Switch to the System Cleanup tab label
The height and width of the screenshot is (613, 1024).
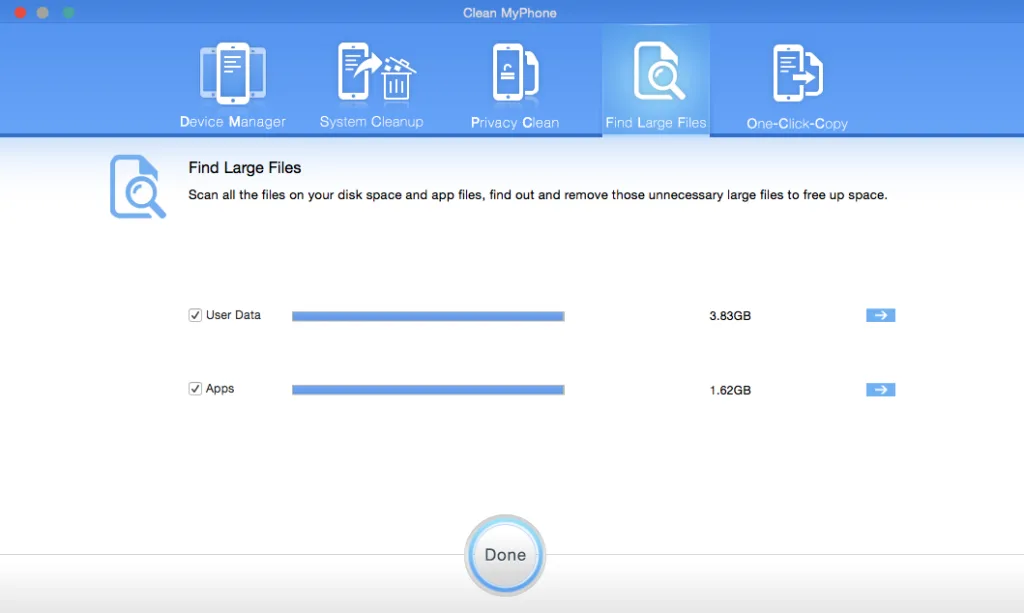[x=371, y=122]
